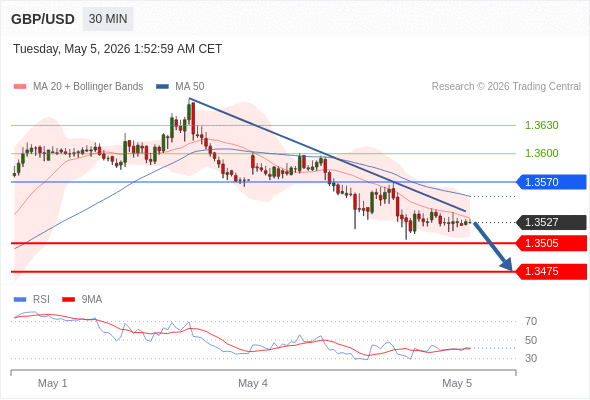Click the MA 50 legend label

(x=190, y=87)
